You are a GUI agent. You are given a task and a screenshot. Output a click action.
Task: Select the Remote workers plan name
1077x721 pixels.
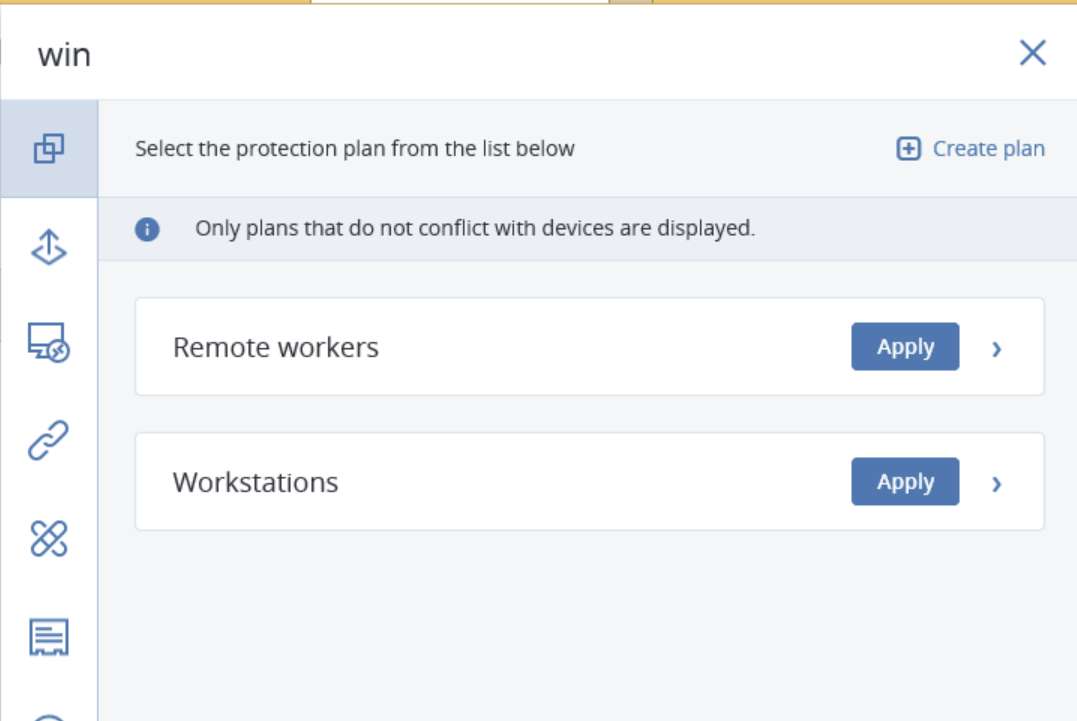tap(275, 347)
